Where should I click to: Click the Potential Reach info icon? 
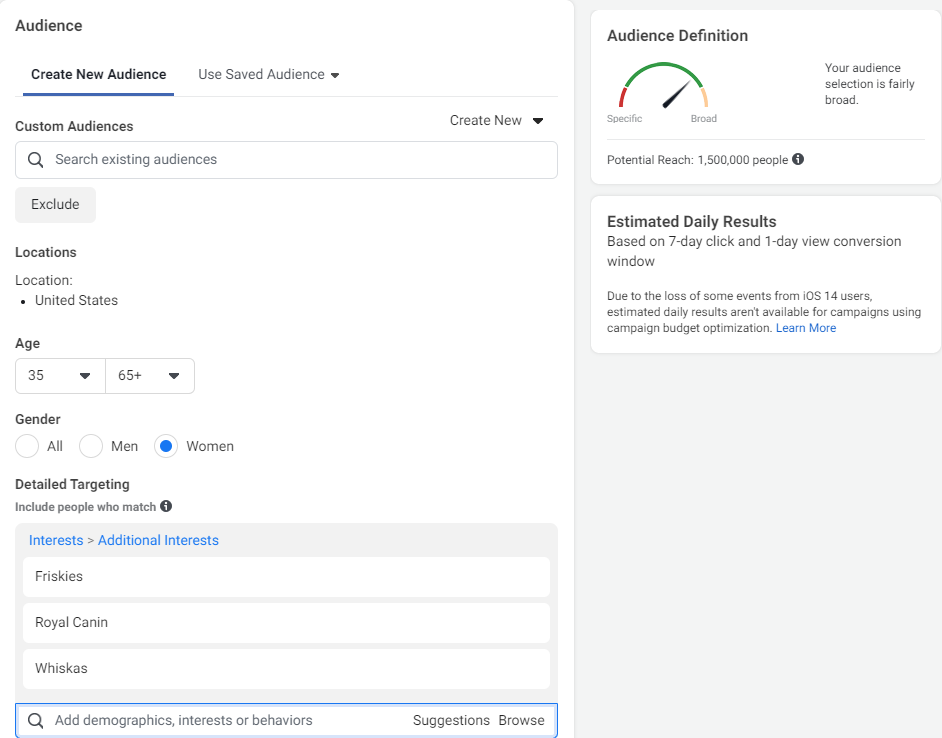[798, 159]
